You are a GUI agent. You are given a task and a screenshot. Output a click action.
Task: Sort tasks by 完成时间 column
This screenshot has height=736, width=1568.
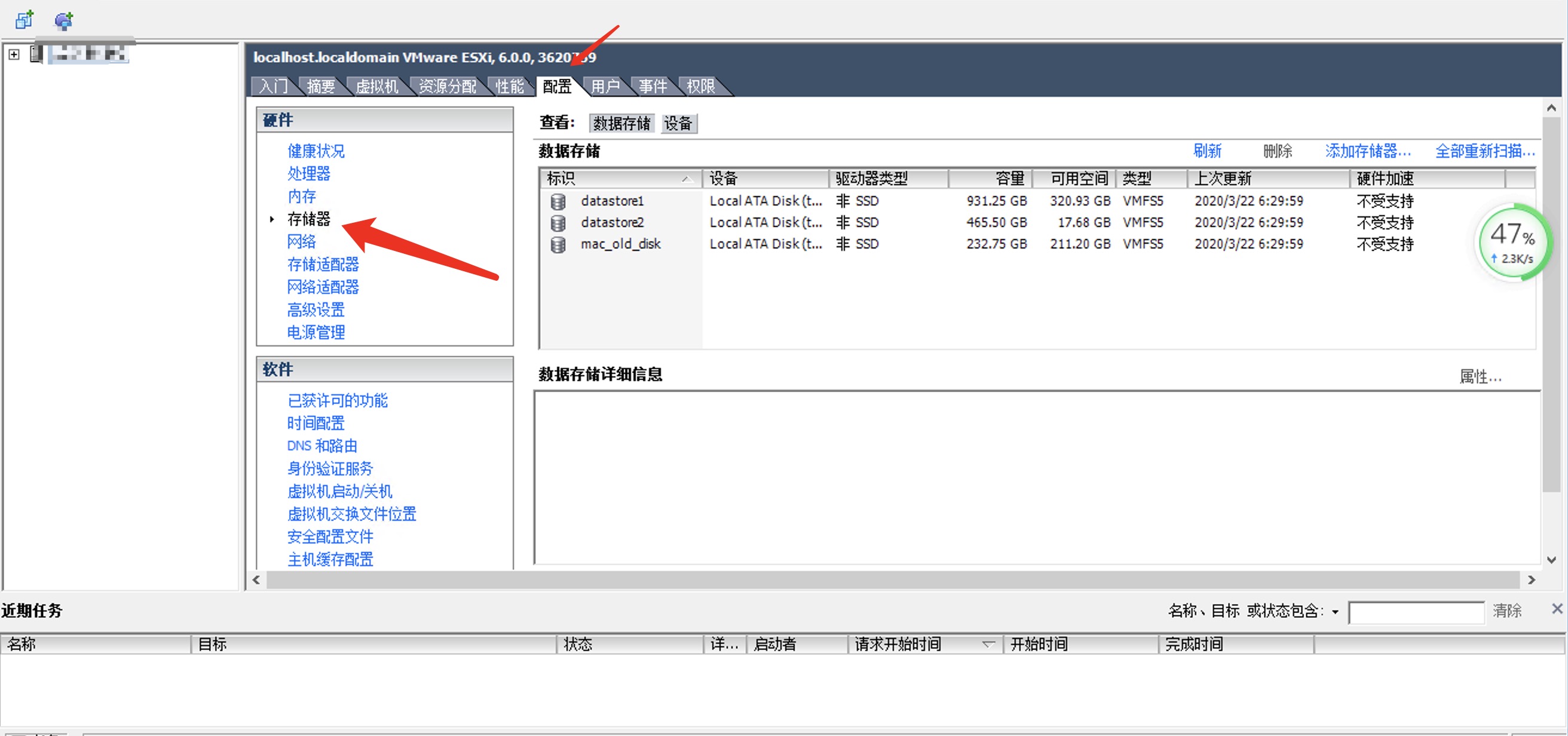(1236, 644)
